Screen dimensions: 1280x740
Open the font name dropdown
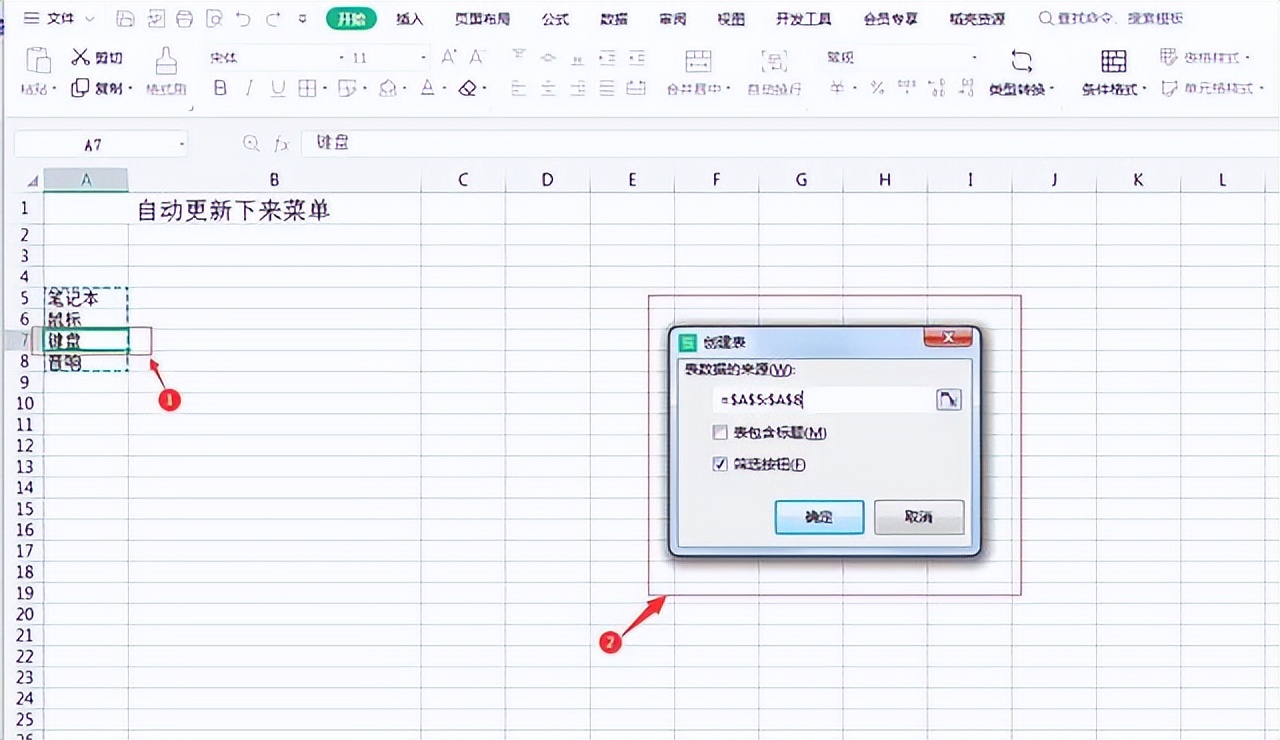(341, 58)
